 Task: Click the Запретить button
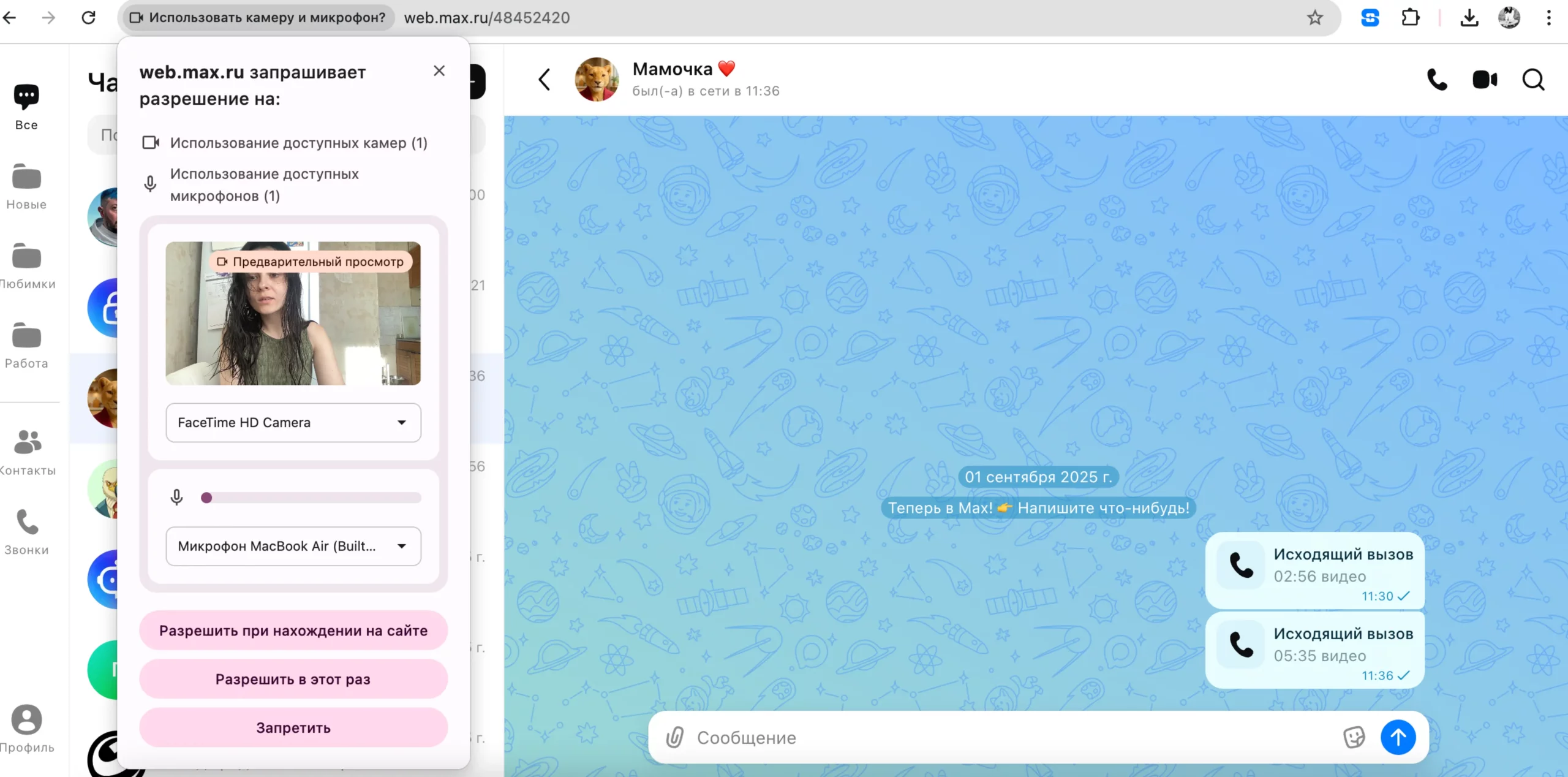pyautogui.click(x=293, y=728)
